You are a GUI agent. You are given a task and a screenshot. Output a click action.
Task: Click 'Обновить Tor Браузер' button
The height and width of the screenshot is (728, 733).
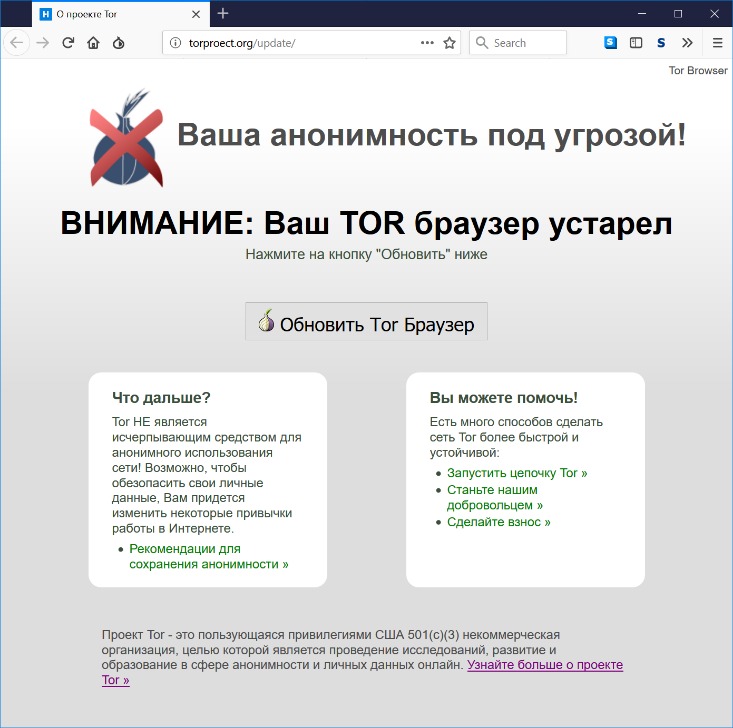[366, 322]
